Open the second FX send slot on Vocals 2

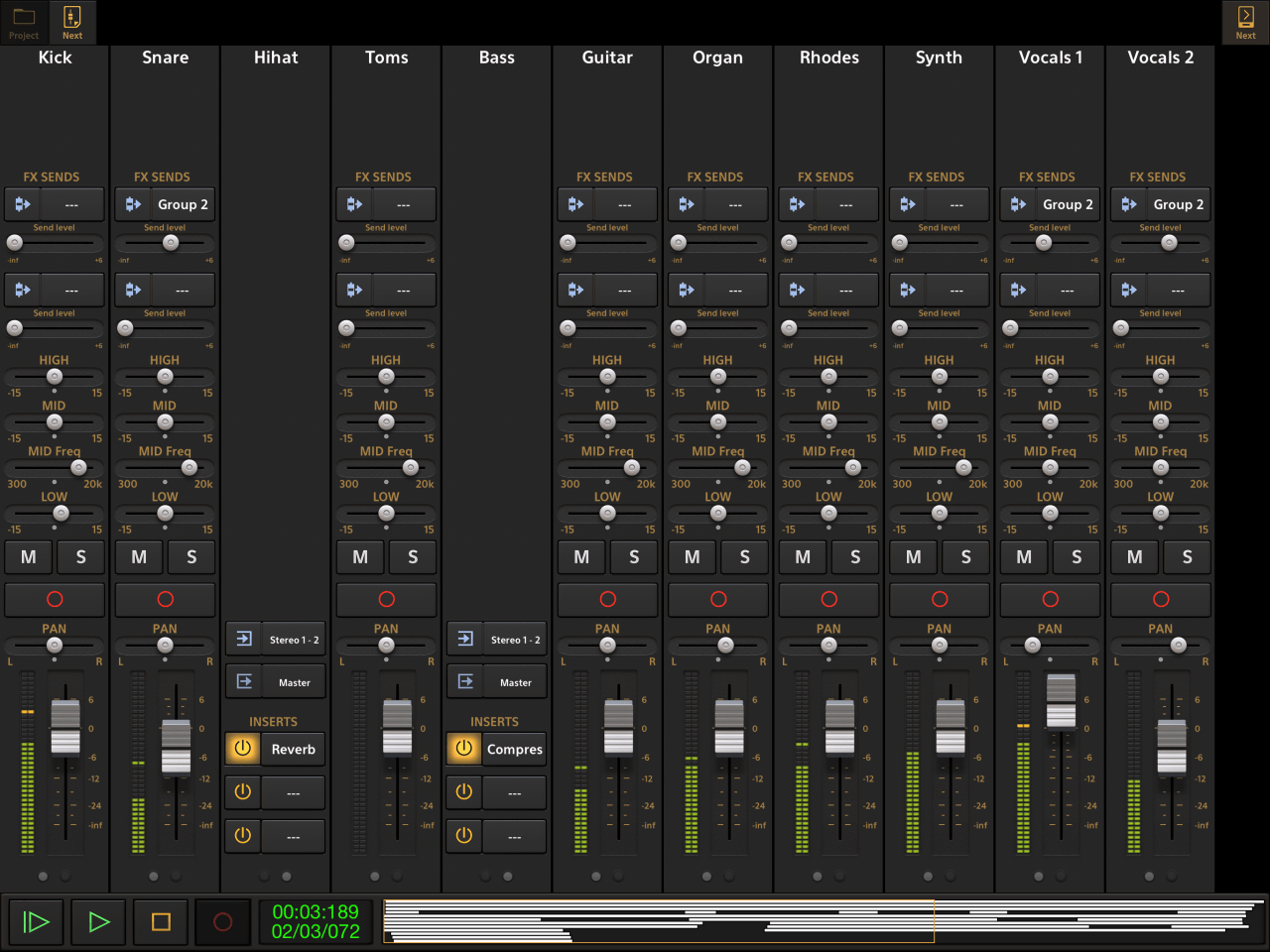pos(1179,290)
